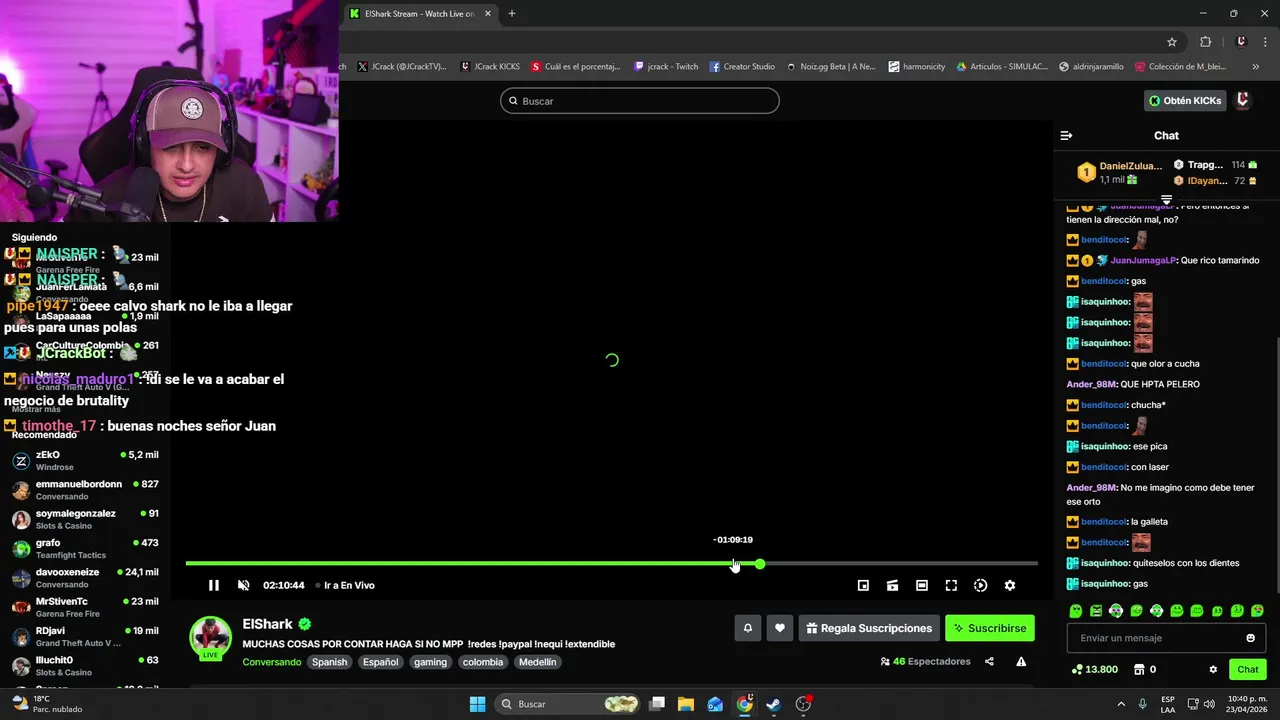Open the Kick shop icon
The image size is (1280, 720).
1138,669
